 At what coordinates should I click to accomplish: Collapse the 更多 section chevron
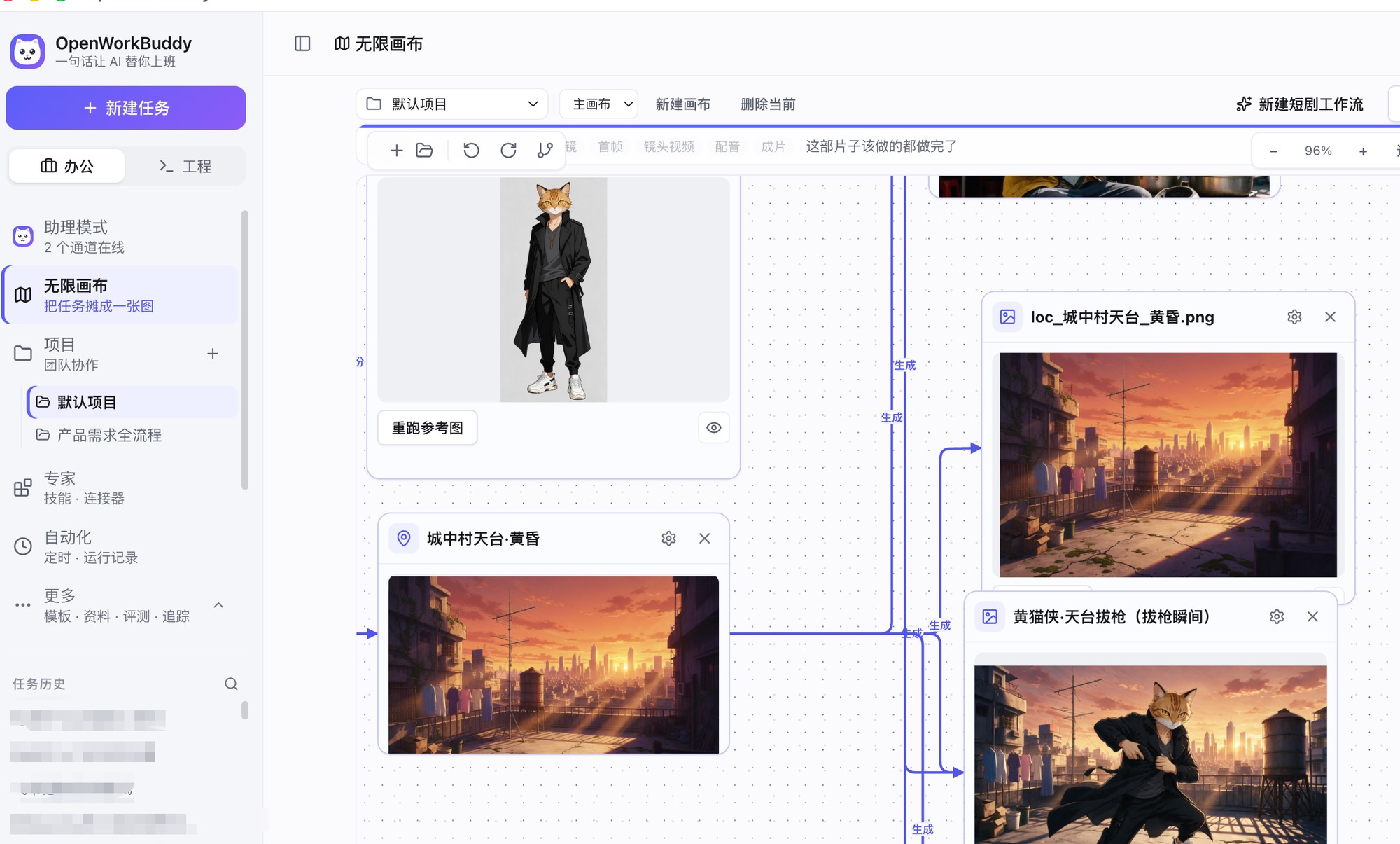(218, 605)
